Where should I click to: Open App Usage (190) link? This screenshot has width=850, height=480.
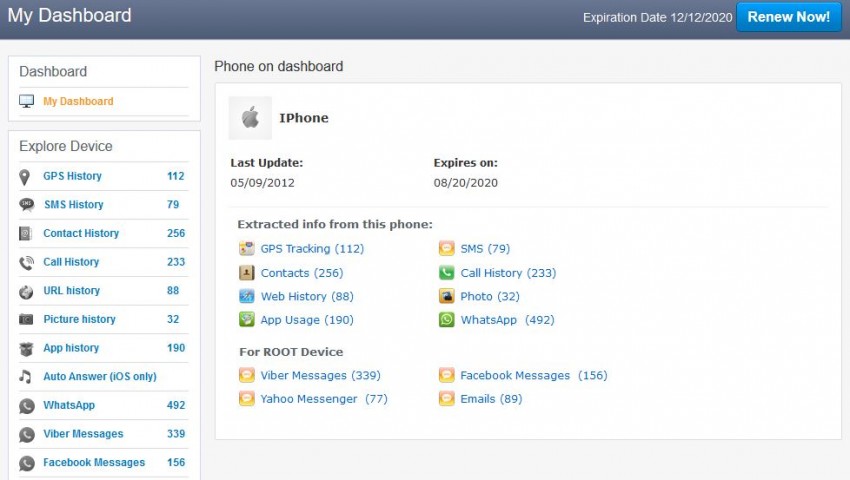307,320
